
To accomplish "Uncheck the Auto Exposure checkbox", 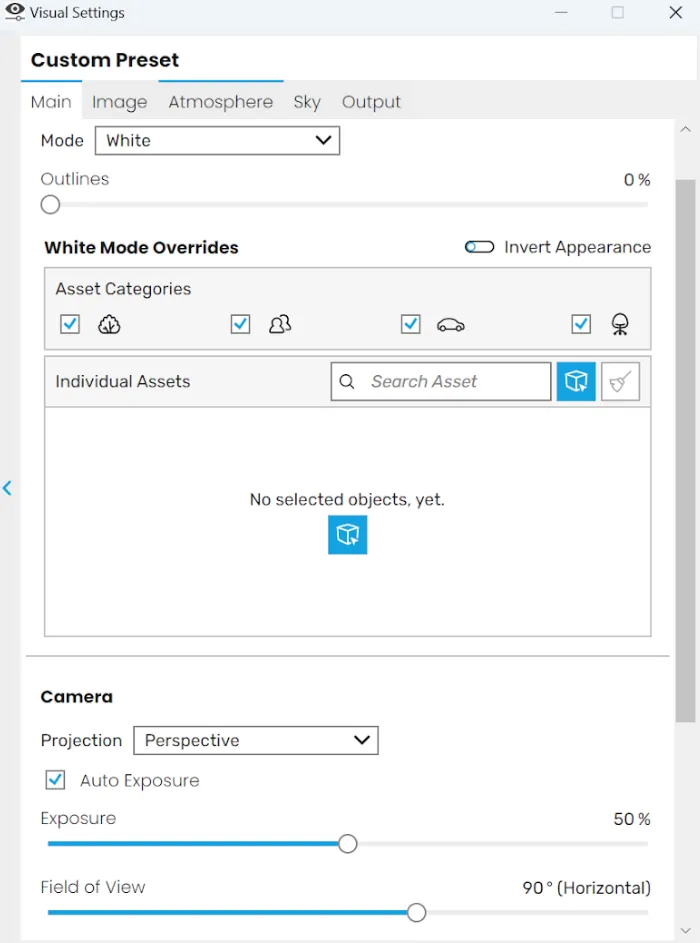I will (x=56, y=780).
